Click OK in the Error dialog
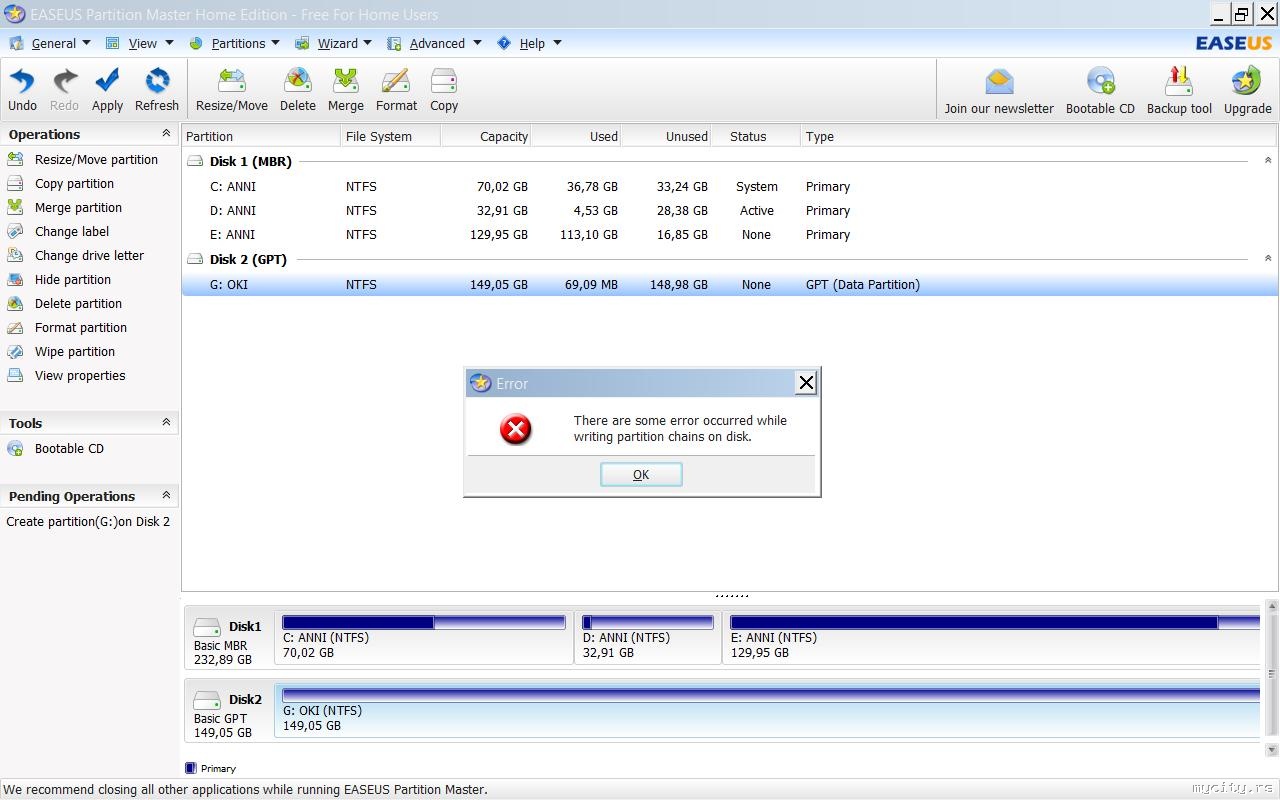Image resolution: width=1280 pixels, height=800 pixels. click(x=641, y=475)
